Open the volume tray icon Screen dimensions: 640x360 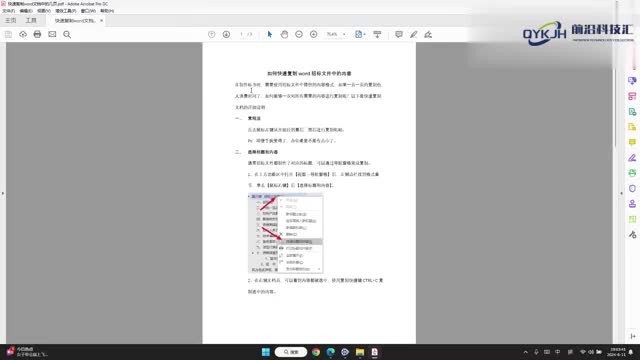coord(591,352)
